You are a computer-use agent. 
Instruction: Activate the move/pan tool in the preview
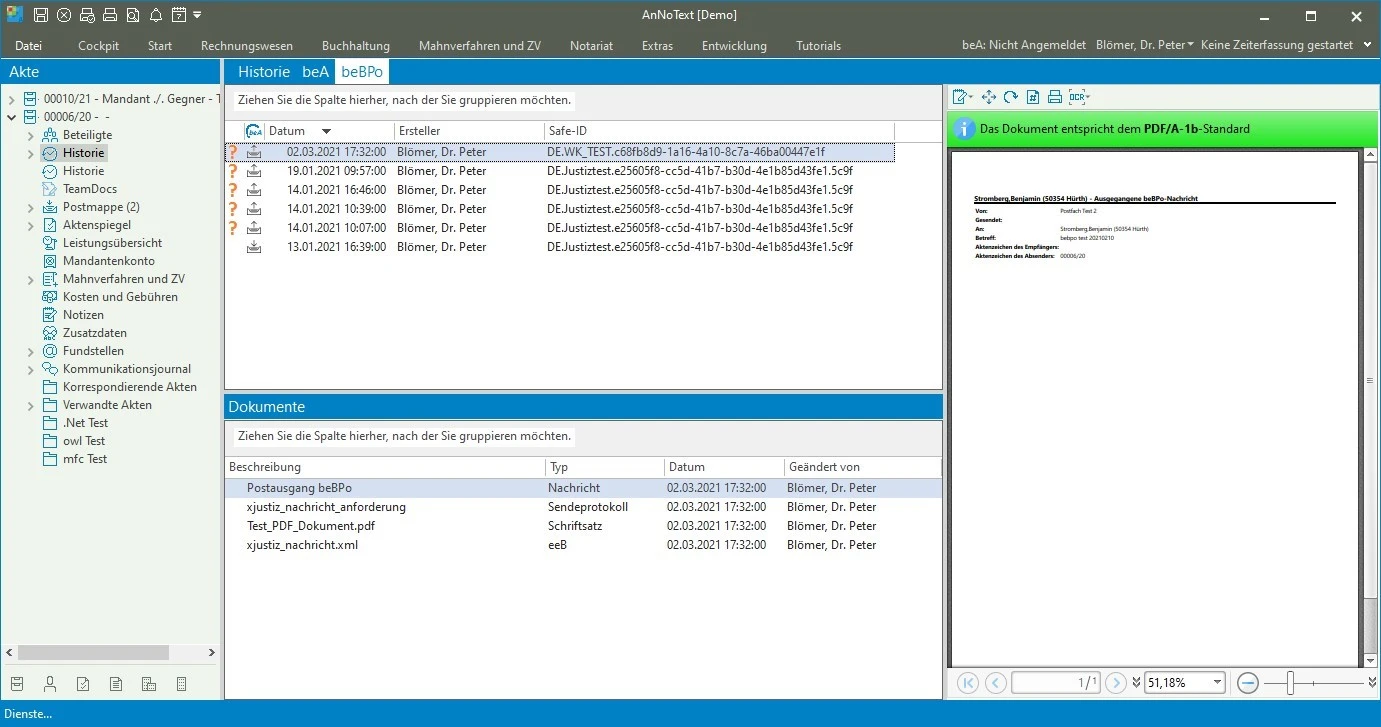[x=989, y=97]
